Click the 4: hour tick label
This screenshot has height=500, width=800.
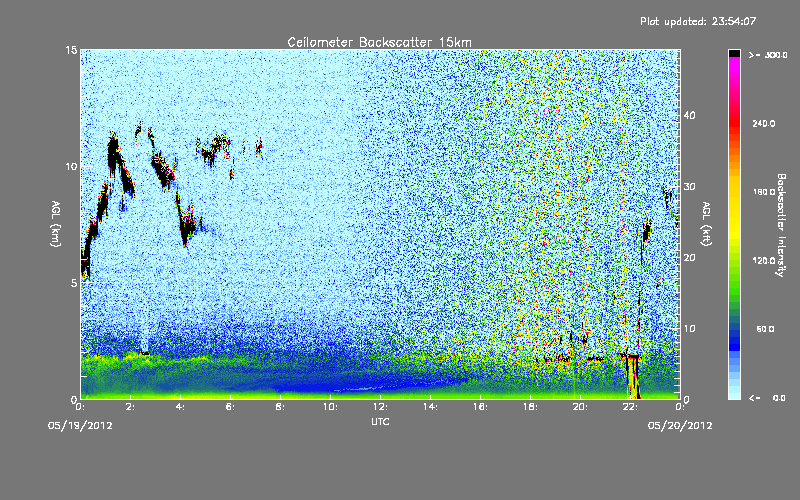click(180, 407)
